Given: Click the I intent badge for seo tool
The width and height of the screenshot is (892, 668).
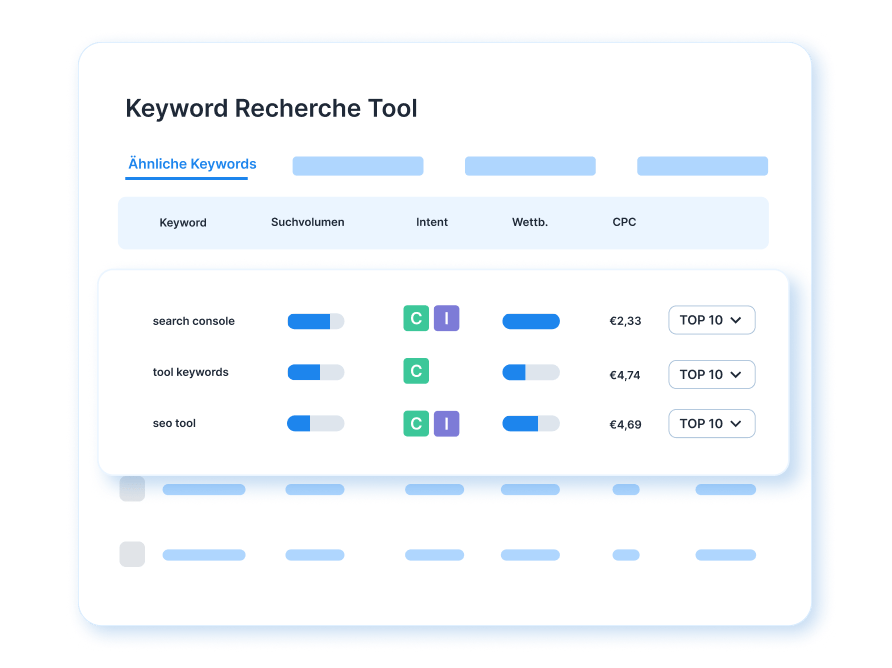Looking at the screenshot, I should coord(447,423).
